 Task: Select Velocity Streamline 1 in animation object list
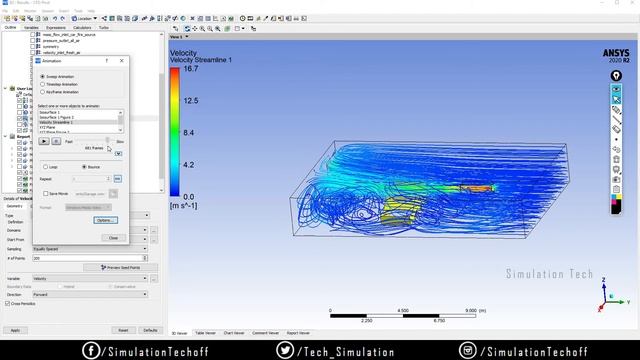[78, 122]
